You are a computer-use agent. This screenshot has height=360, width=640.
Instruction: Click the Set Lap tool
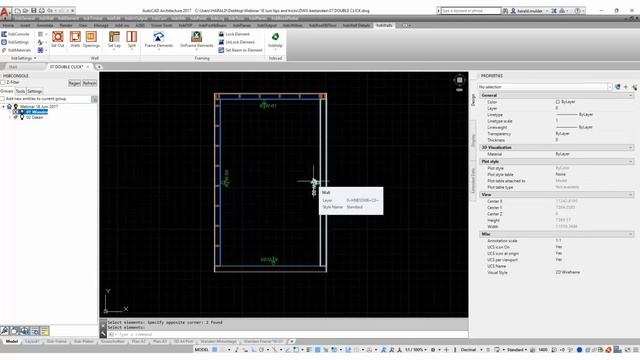114,40
